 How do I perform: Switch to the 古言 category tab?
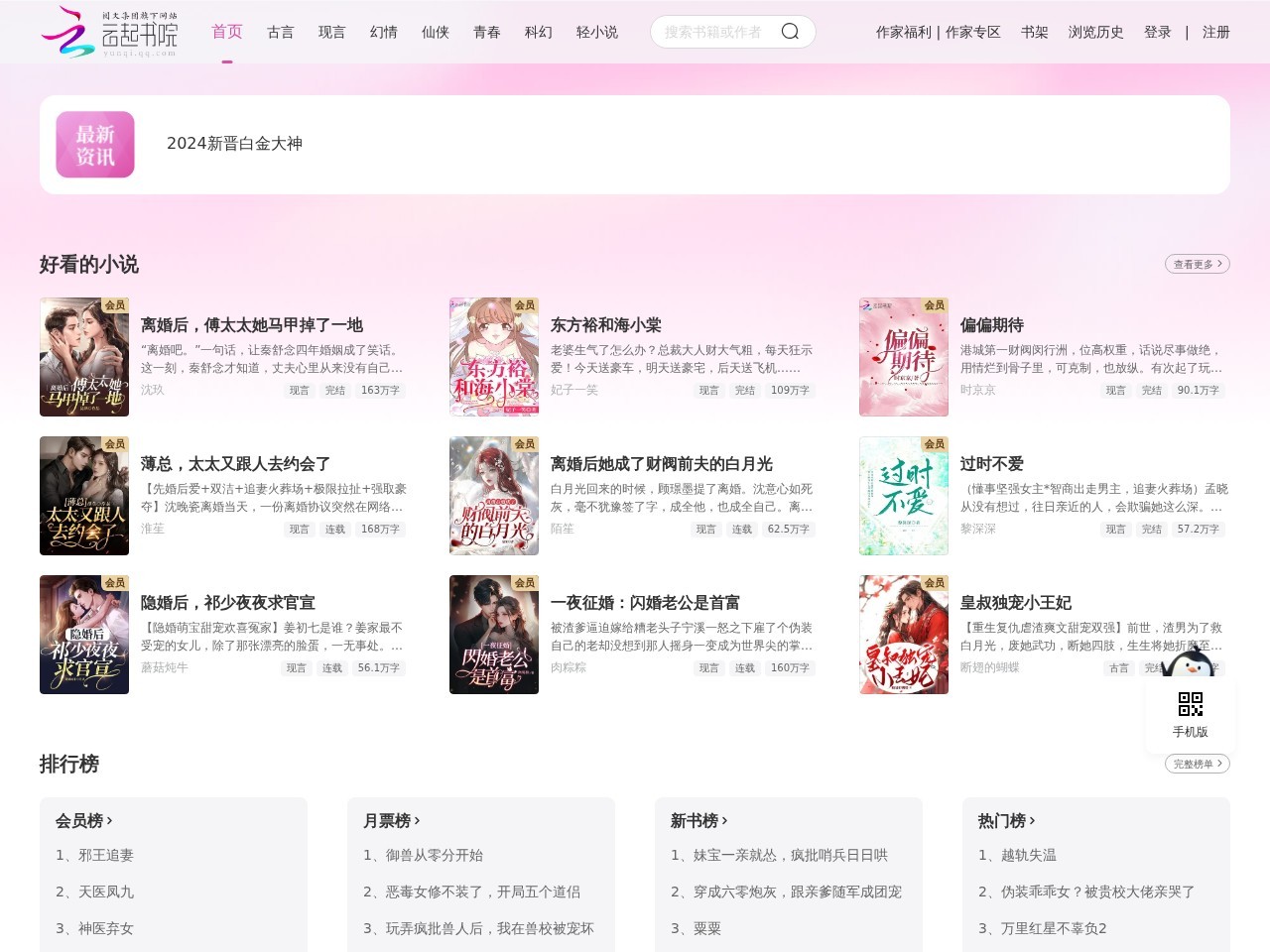point(281,32)
